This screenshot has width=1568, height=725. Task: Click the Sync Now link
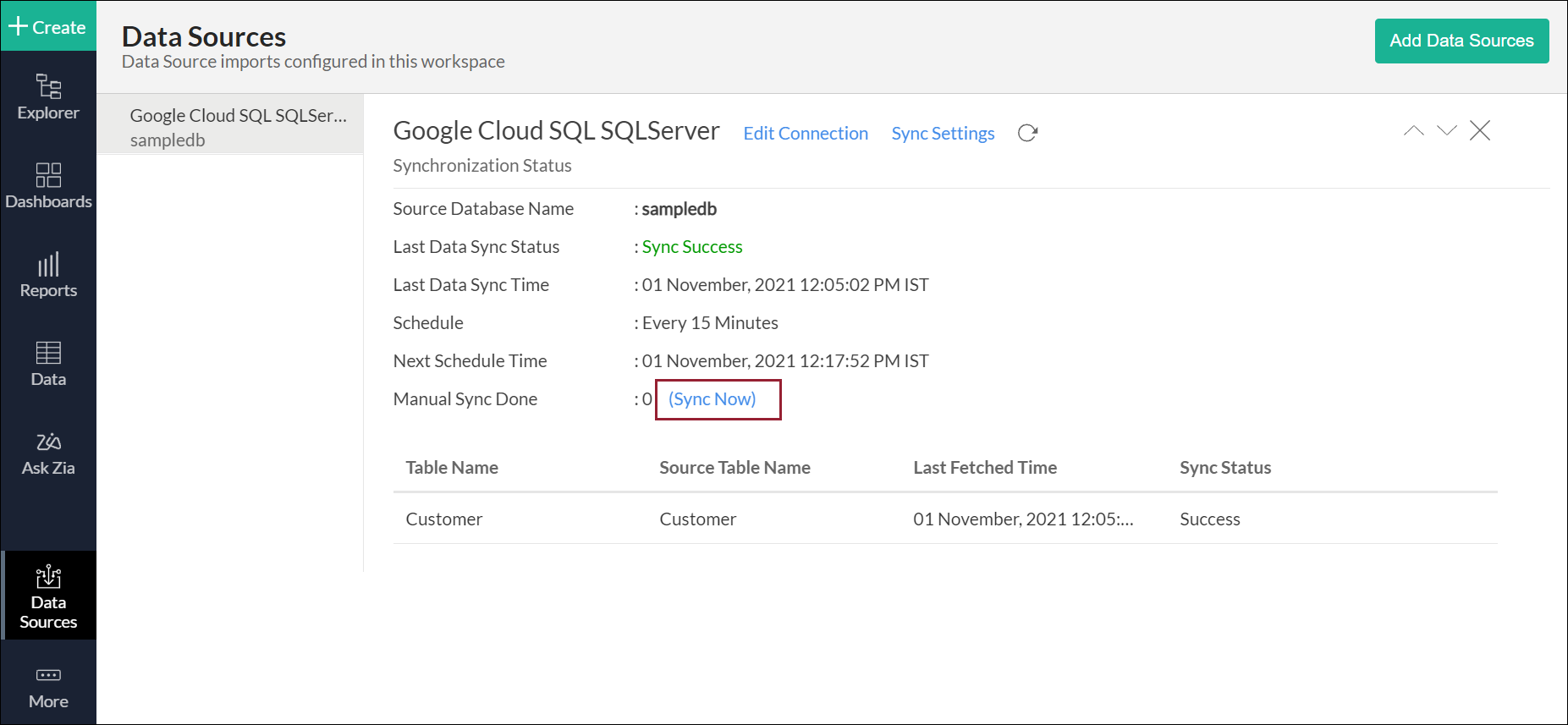tap(712, 399)
